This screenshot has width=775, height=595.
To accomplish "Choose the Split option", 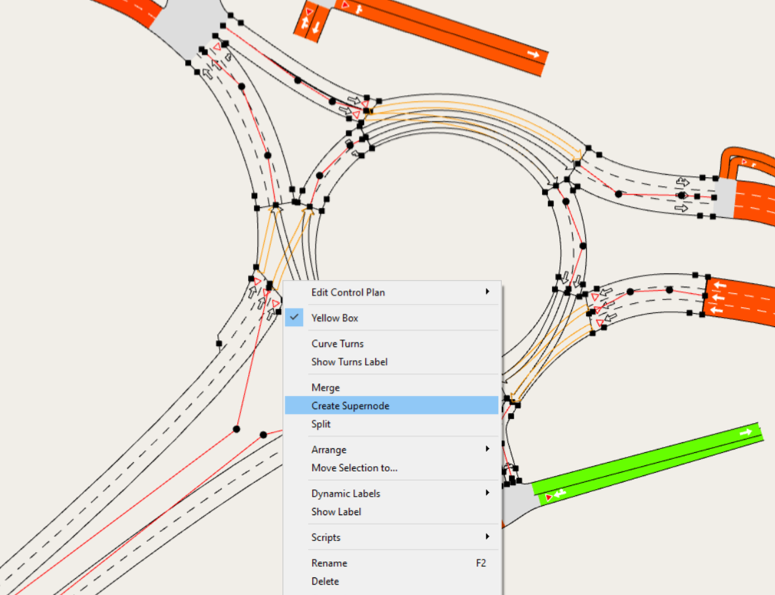I will point(391,424).
